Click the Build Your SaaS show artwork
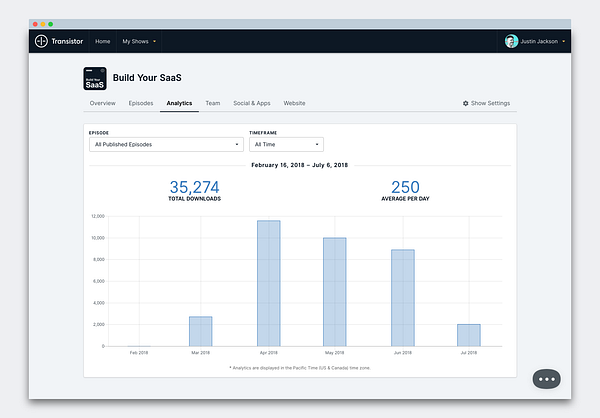Image resolution: width=600 pixels, height=418 pixels. pyautogui.click(x=95, y=78)
